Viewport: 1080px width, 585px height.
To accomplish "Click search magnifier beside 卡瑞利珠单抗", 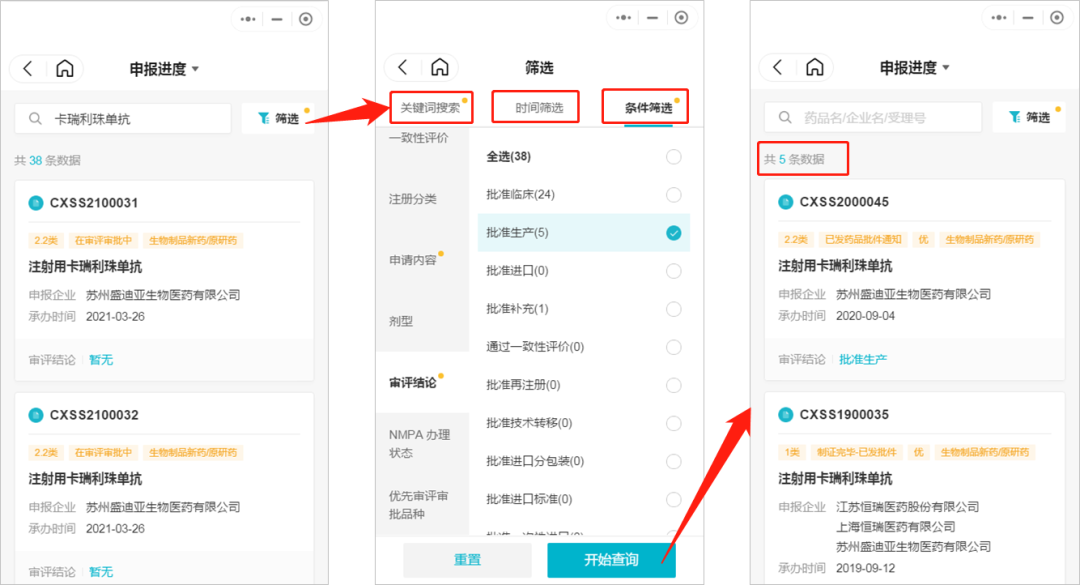I will (35, 119).
